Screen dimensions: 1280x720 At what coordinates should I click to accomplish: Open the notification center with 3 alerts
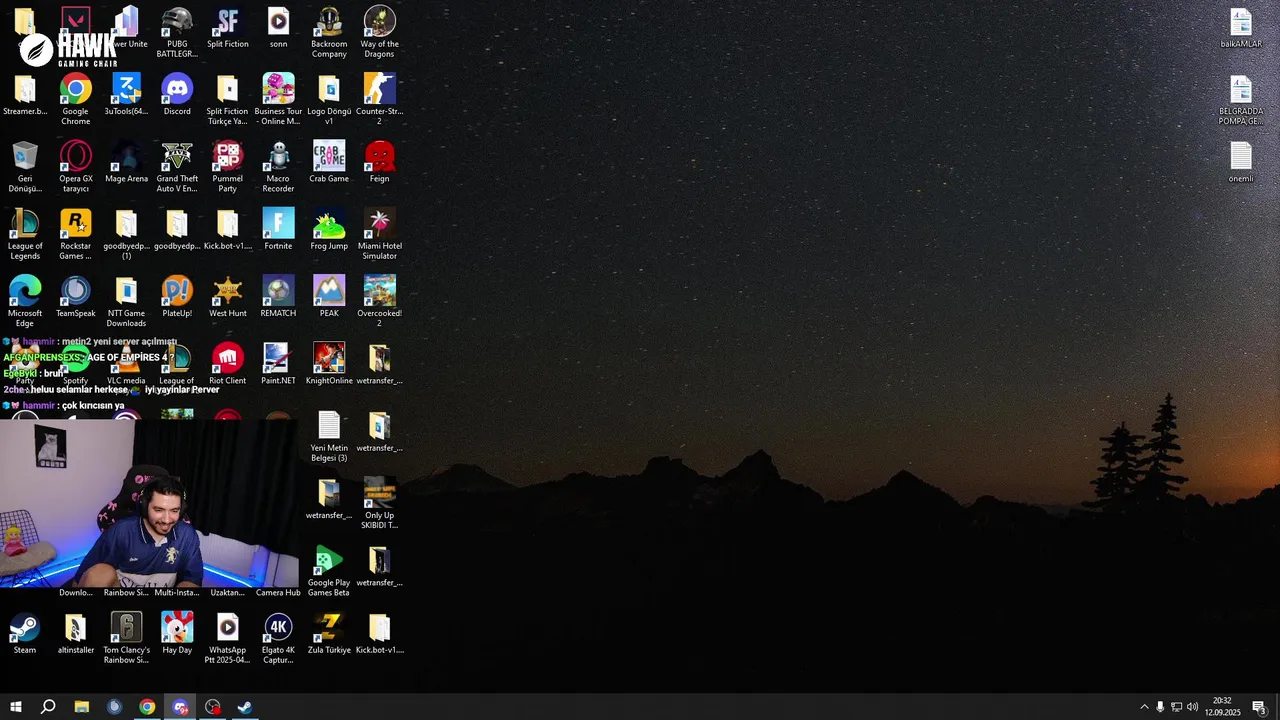coord(1259,707)
